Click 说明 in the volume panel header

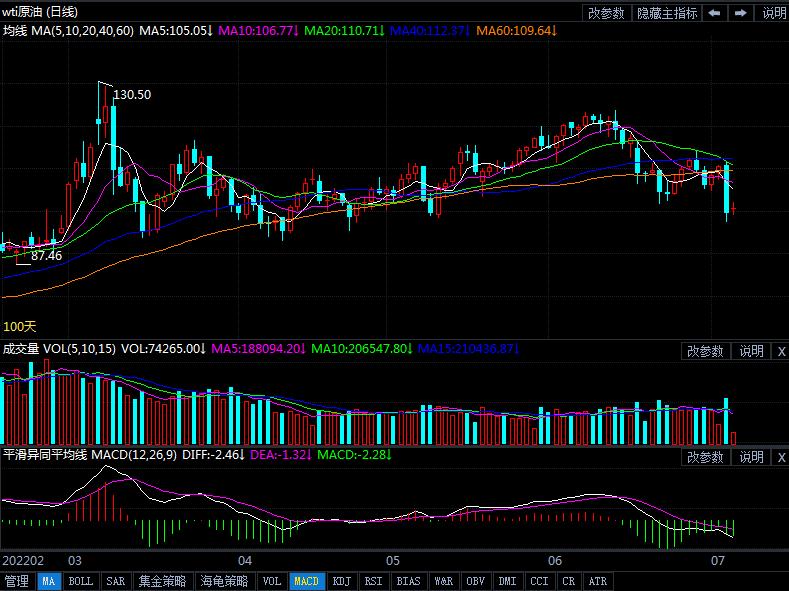click(x=751, y=351)
